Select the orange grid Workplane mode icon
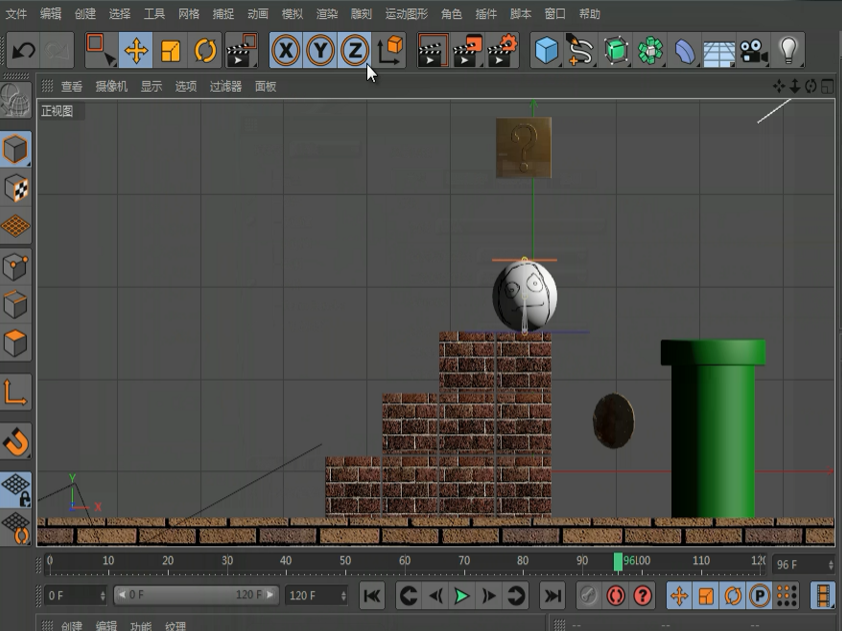Viewport: 842px width, 631px height. (16, 226)
